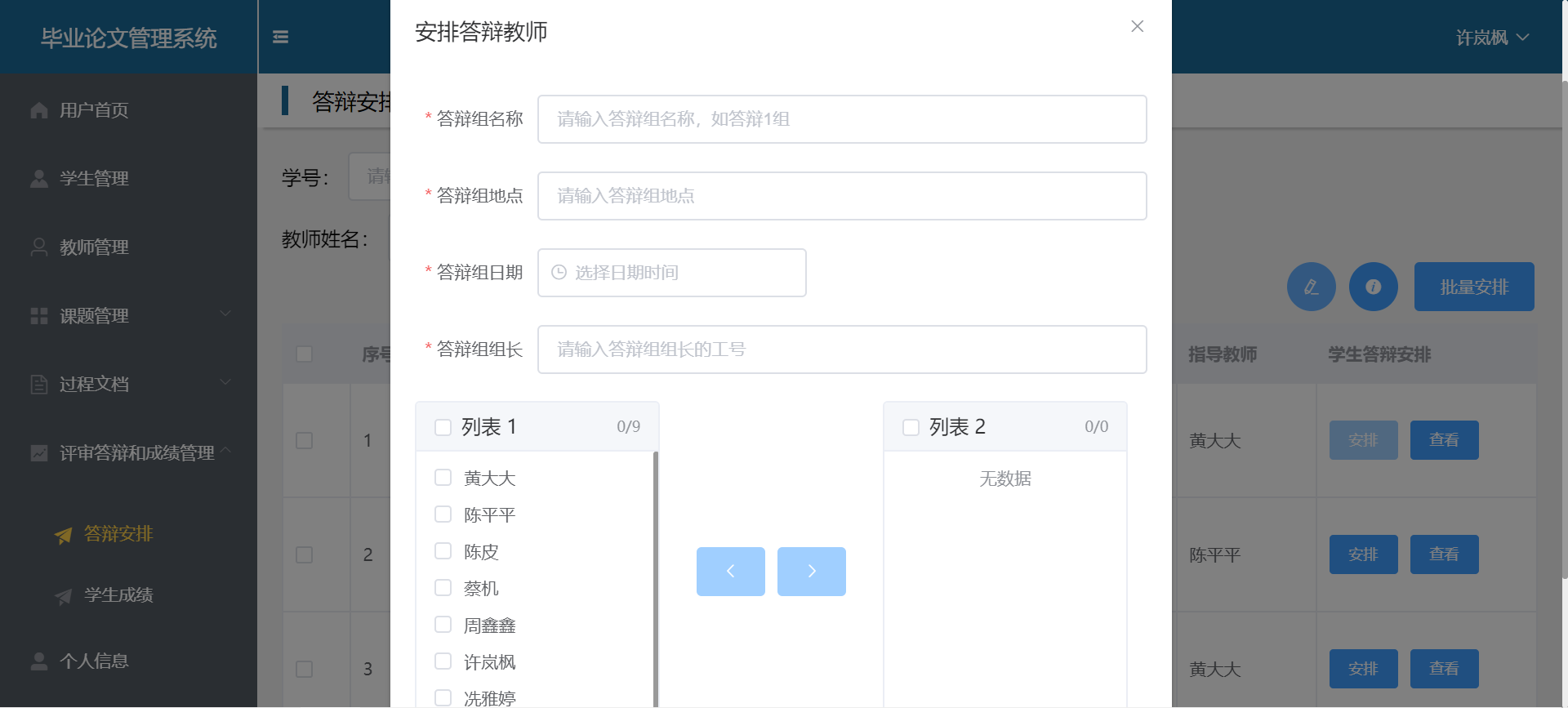Click the disabled 安排 button in row 1
This screenshot has width=1568, height=708.
(x=1364, y=440)
